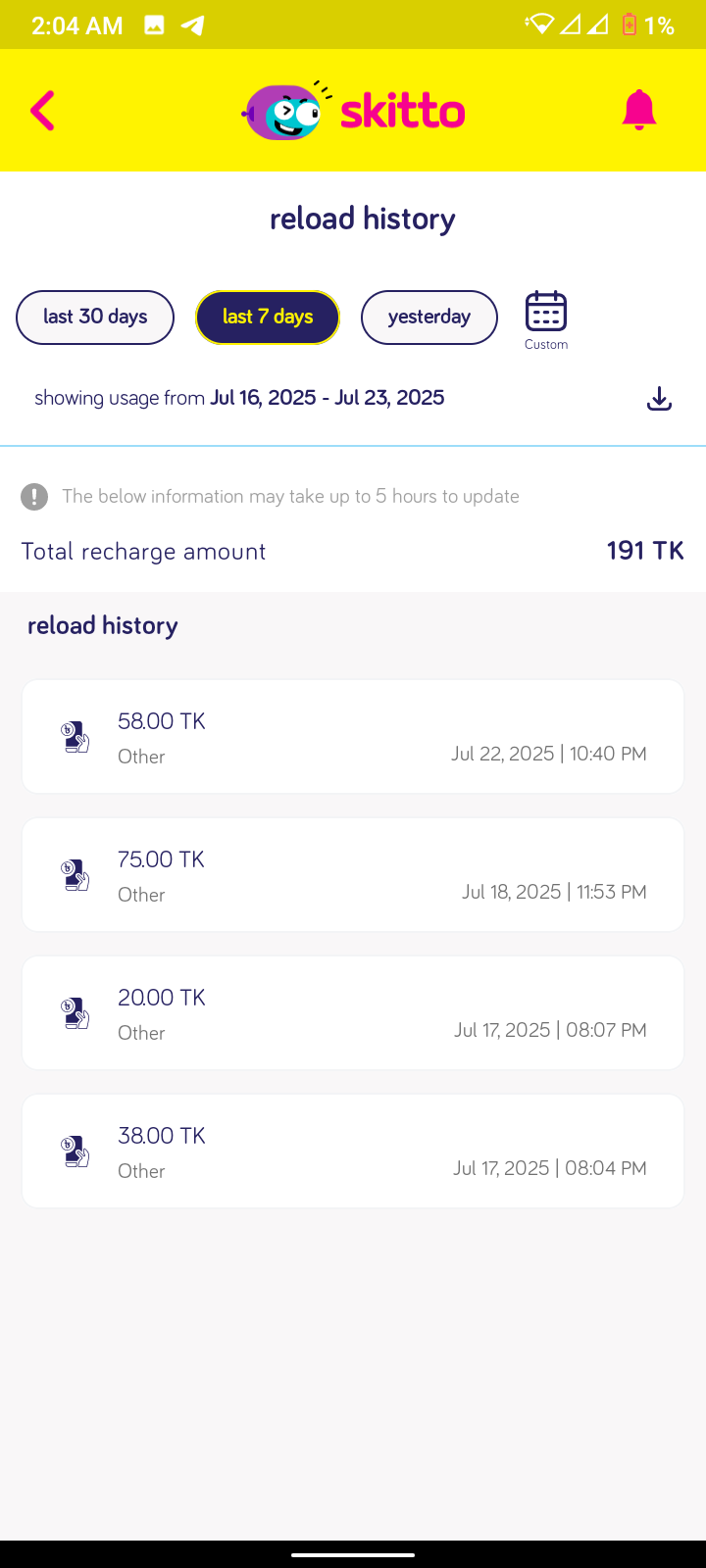
Task: Download the reload history report
Action: [659, 399]
